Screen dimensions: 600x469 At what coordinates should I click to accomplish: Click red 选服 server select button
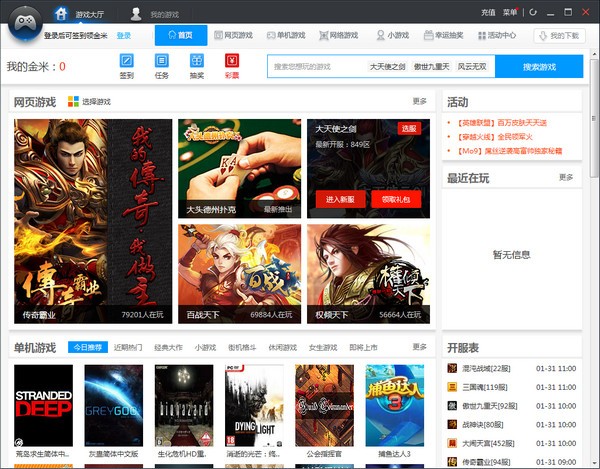(x=409, y=128)
